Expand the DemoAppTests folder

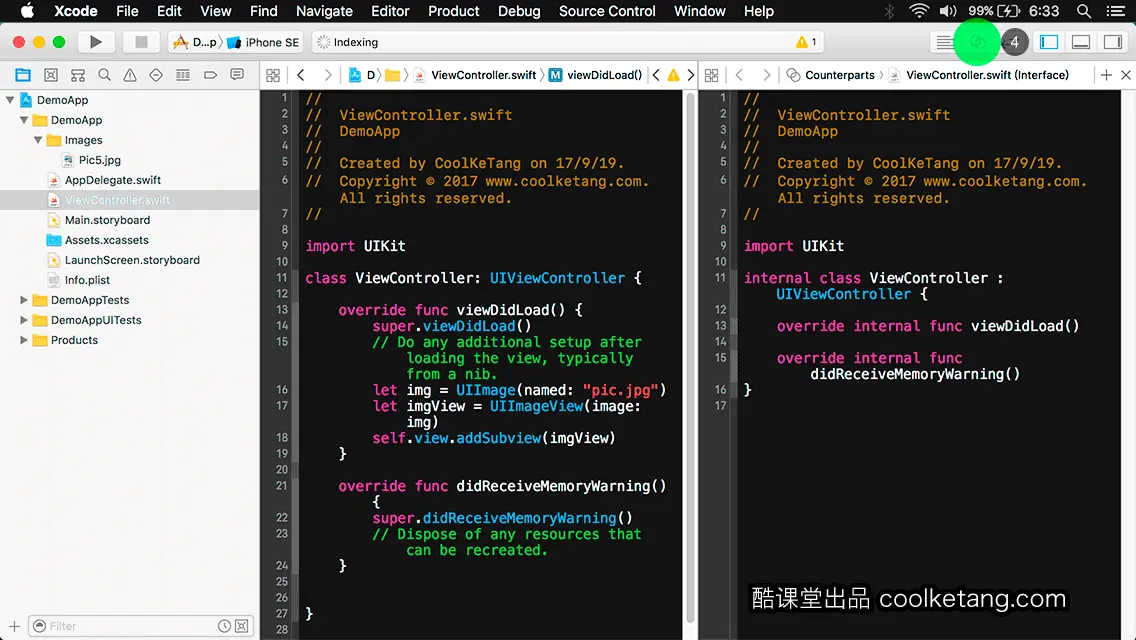(24, 299)
